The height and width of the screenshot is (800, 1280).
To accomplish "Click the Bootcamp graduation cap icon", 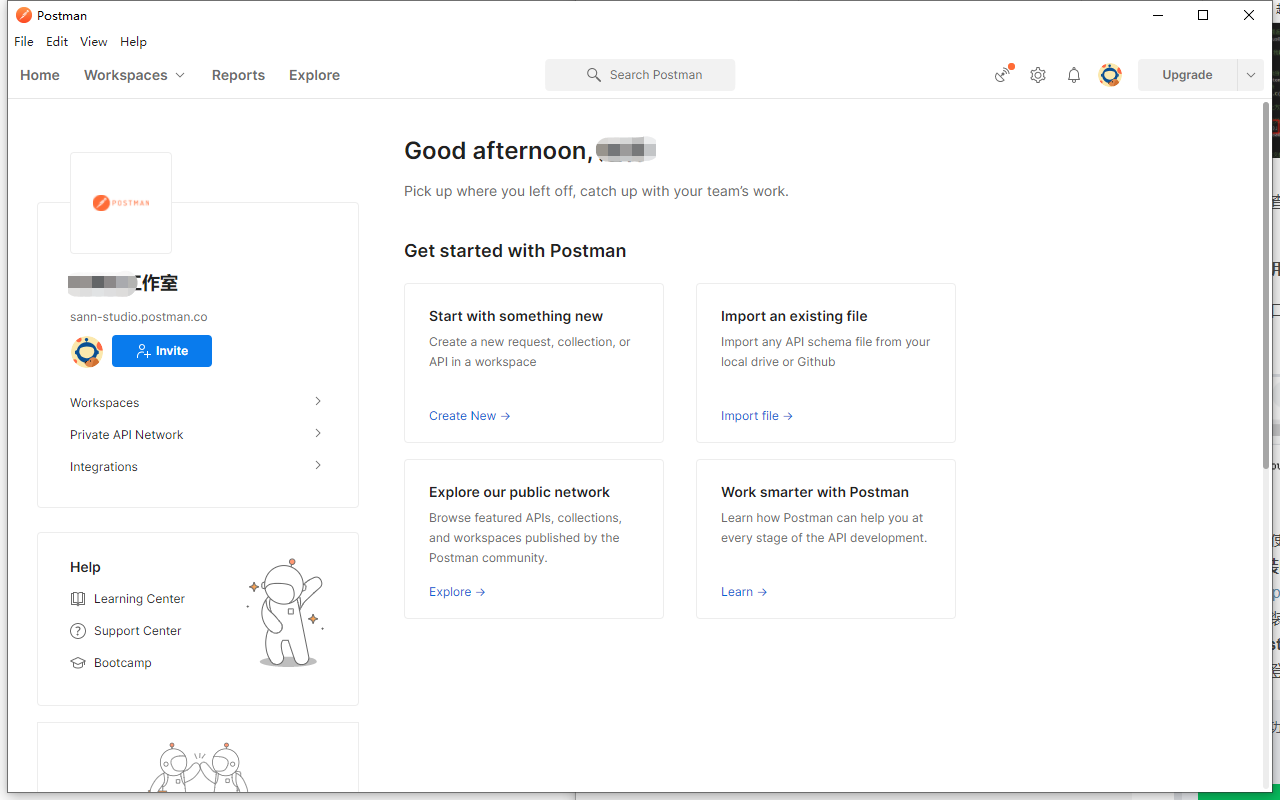I will [x=78, y=663].
